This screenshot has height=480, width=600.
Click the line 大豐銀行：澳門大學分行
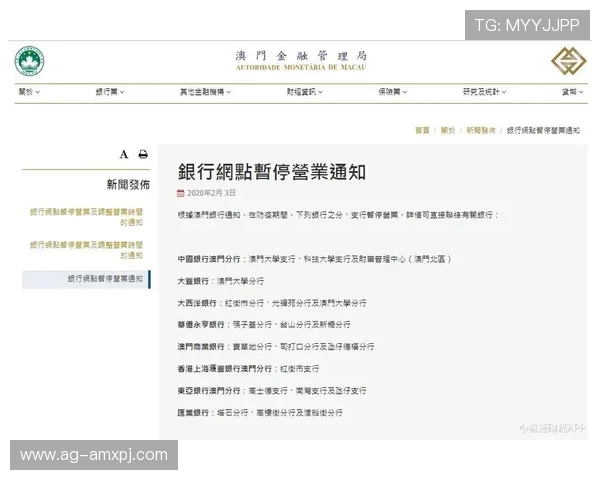click(x=220, y=281)
